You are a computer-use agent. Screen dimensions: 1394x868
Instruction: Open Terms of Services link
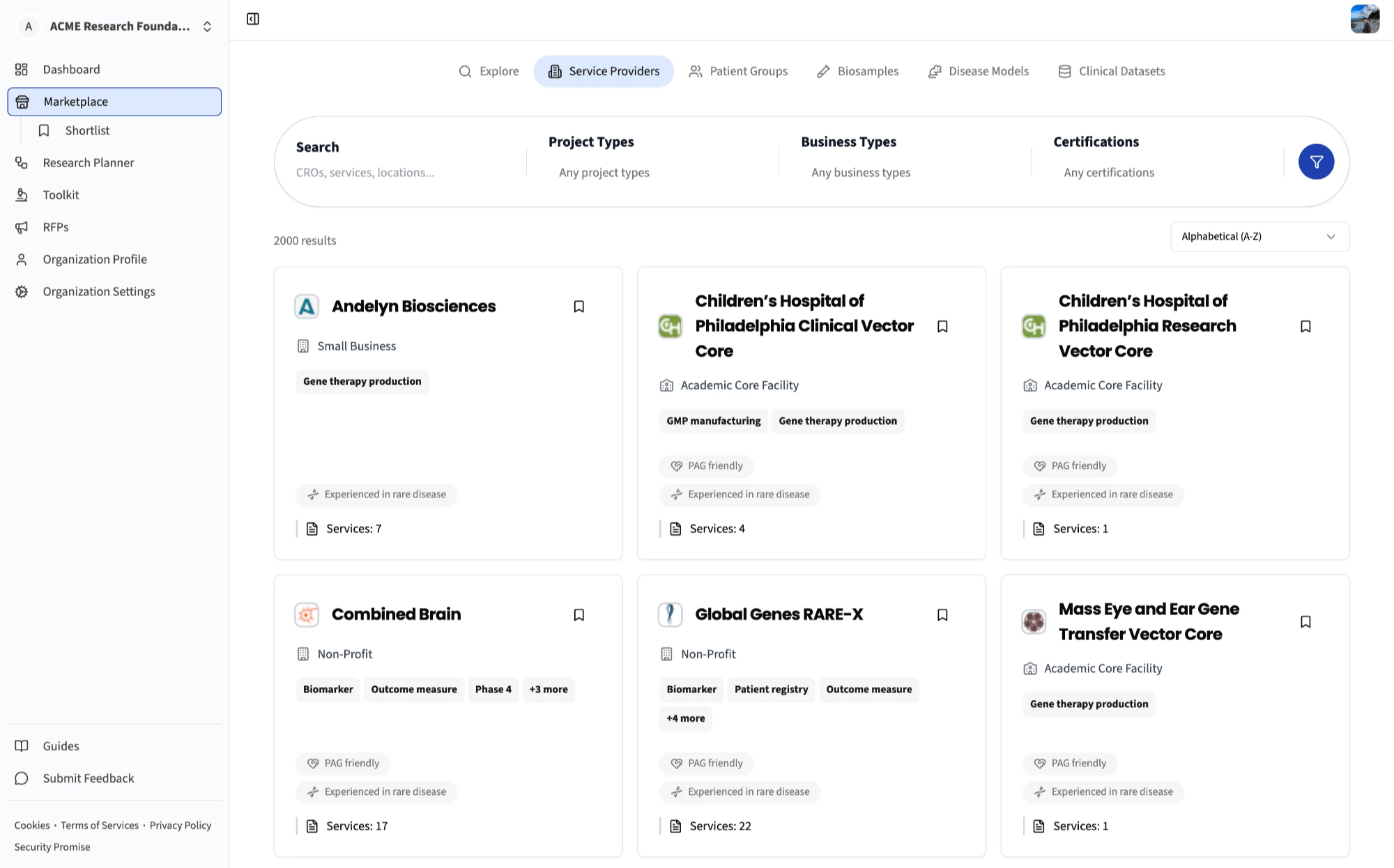pyautogui.click(x=100, y=826)
